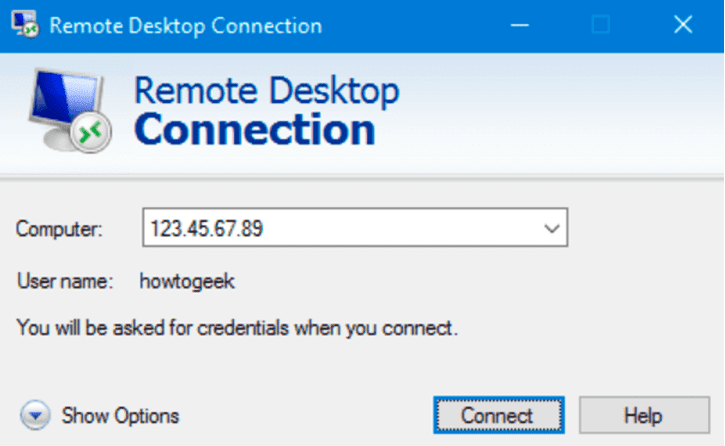The image size is (725, 446).
Task: Click the bold Connection heading in banner
Action: click(x=254, y=130)
